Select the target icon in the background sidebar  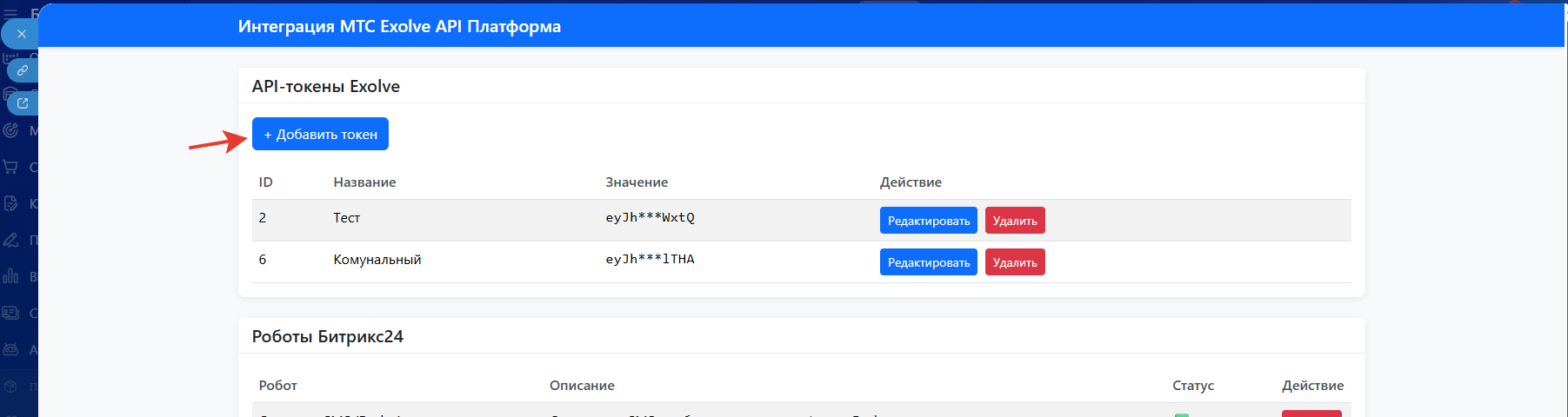[x=10, y=130]
